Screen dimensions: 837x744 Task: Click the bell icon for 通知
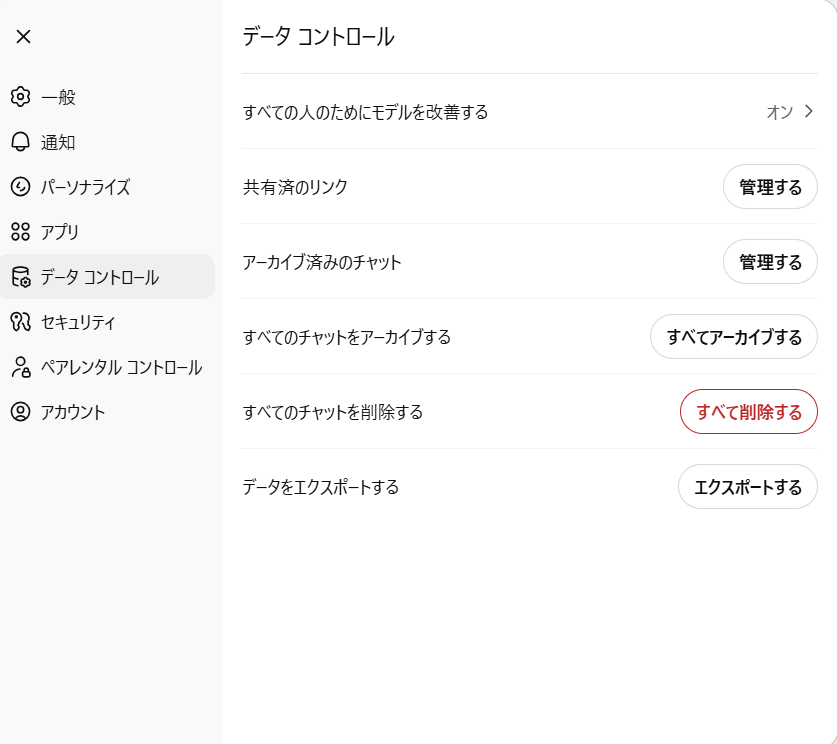click(x=20, y=142)
